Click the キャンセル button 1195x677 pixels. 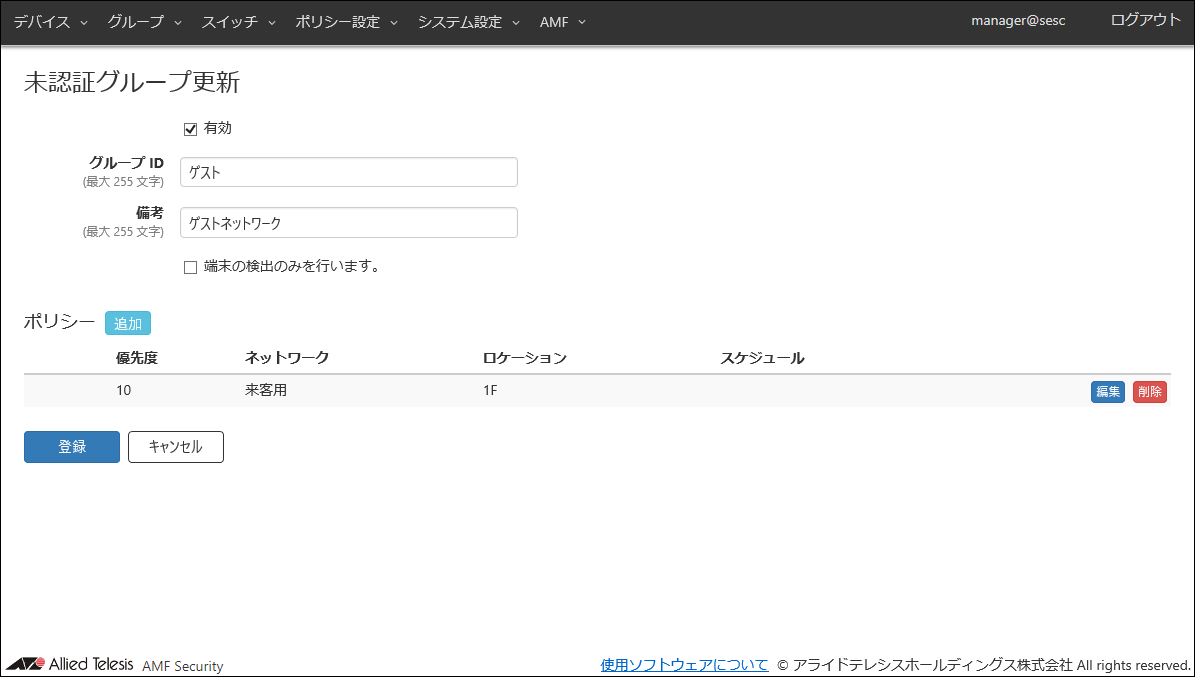coord(175,447)
